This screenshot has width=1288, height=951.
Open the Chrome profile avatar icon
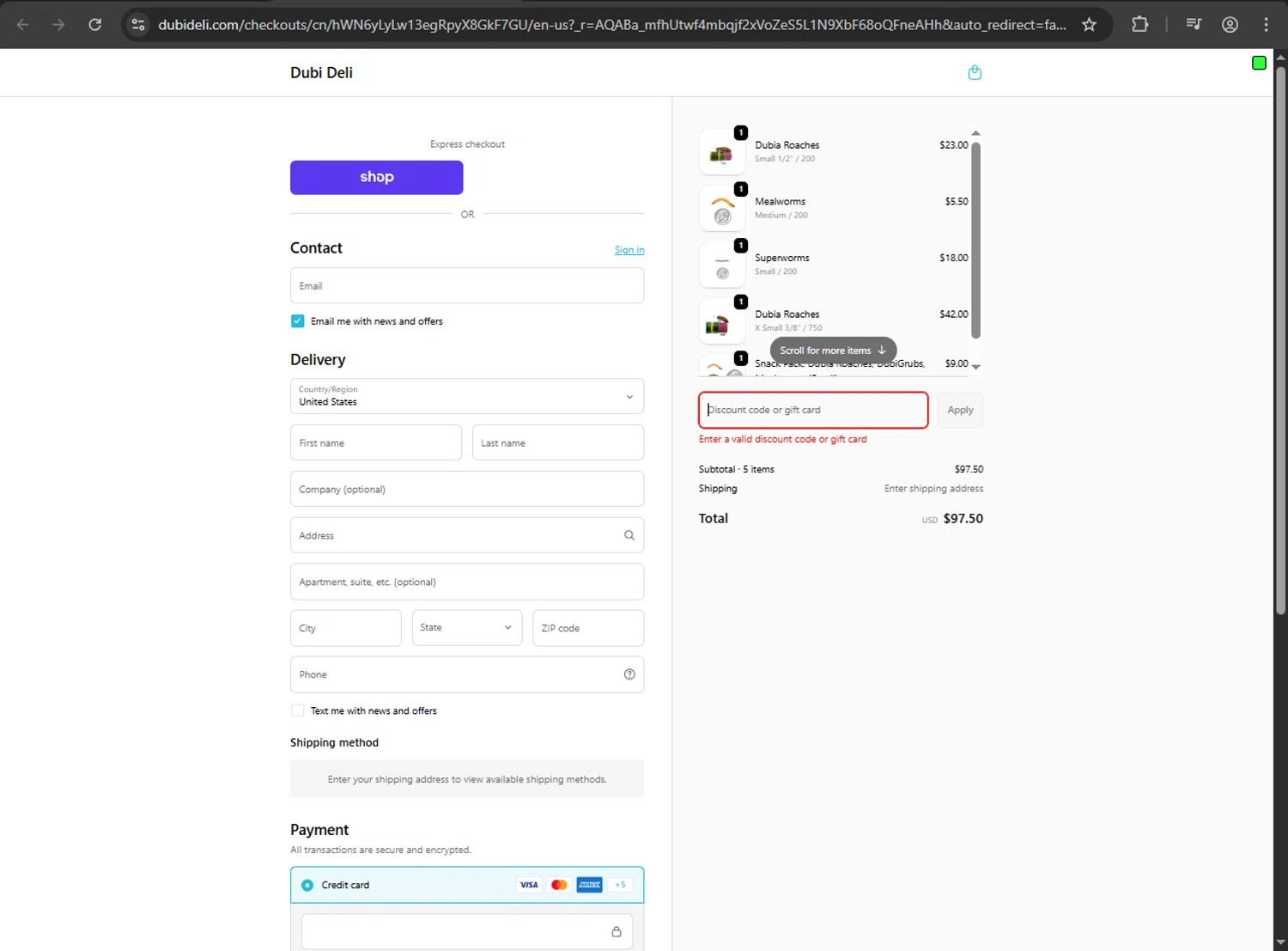(1230, 25)
